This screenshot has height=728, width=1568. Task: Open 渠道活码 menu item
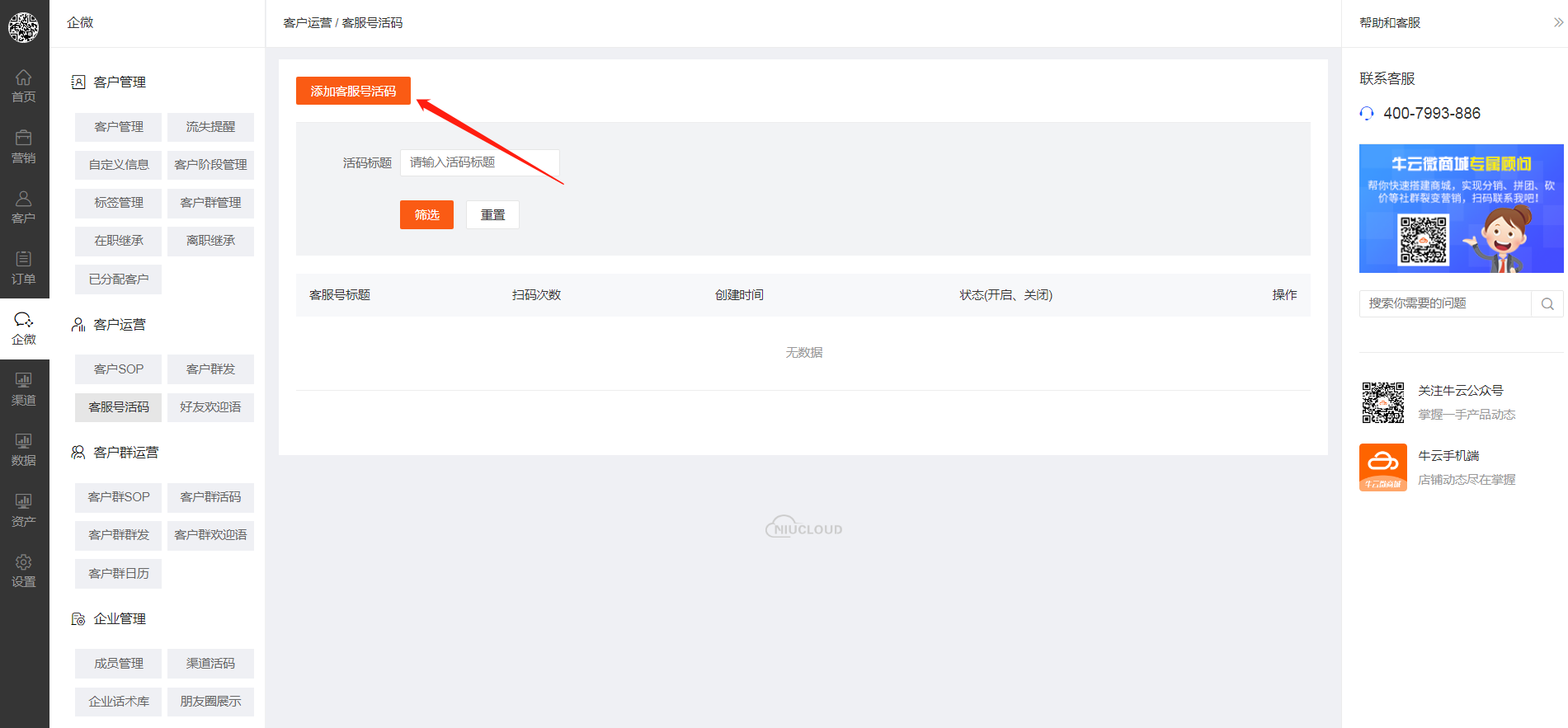point(210,664)
